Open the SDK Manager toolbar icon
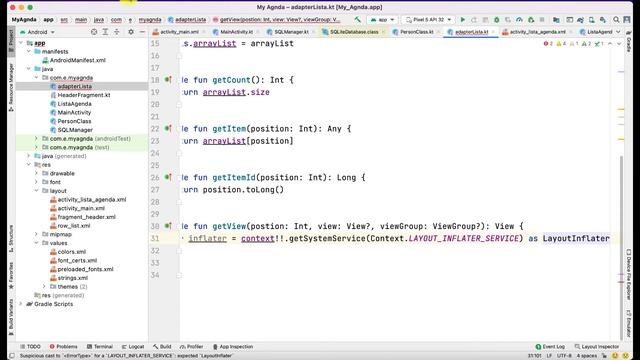640x360 pixels. point(603,20)
